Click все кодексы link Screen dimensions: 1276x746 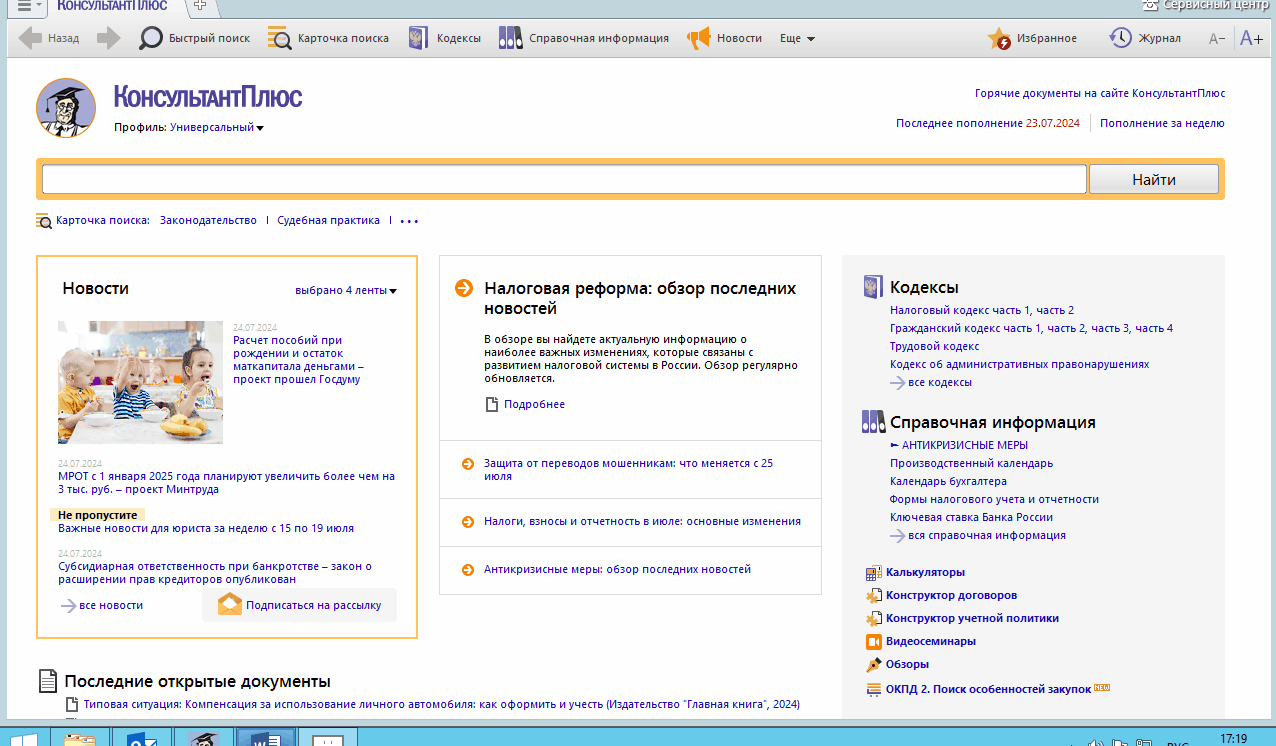pyautogui.click(x=940, y=383)
